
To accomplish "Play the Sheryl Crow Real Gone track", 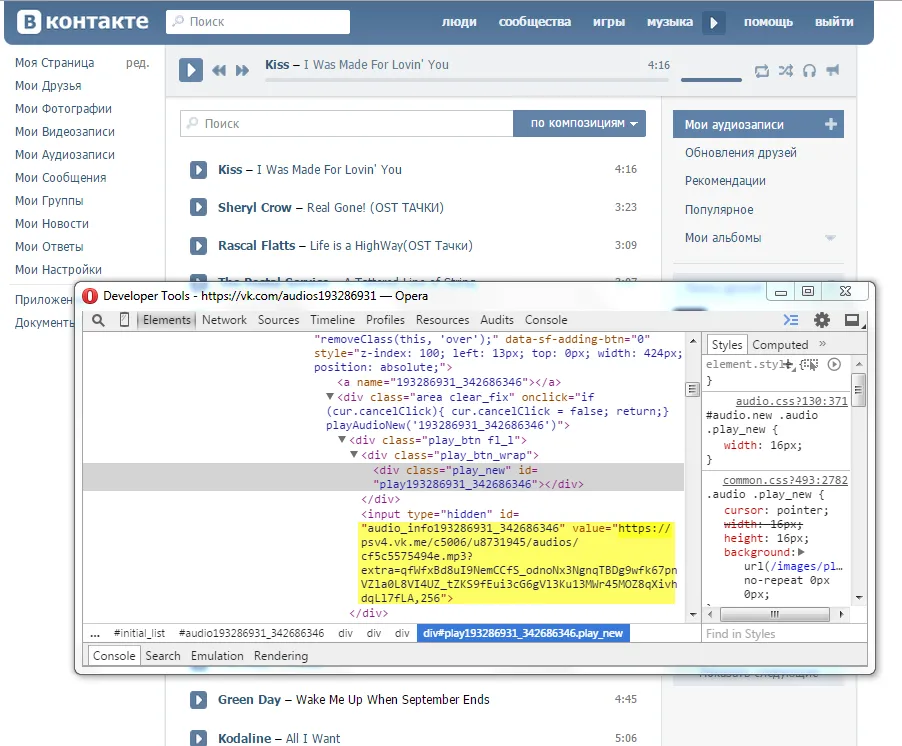I will (199, 208).
